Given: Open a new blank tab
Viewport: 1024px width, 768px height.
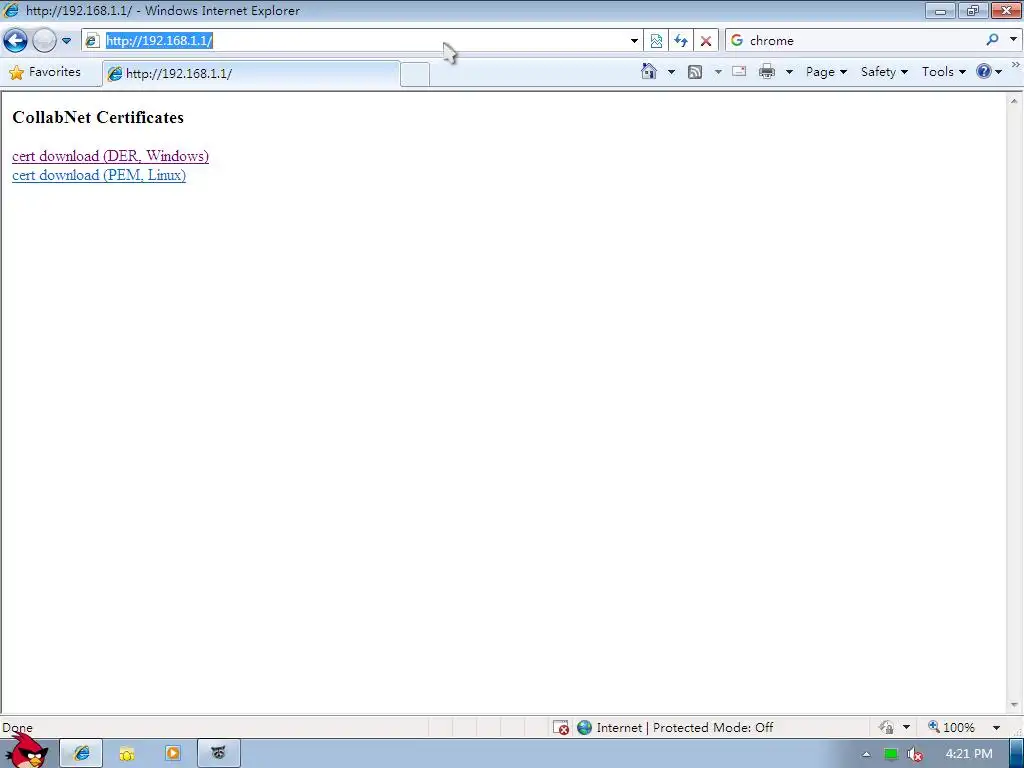Looking at the screenshot, I should click(x=415, y=74).
